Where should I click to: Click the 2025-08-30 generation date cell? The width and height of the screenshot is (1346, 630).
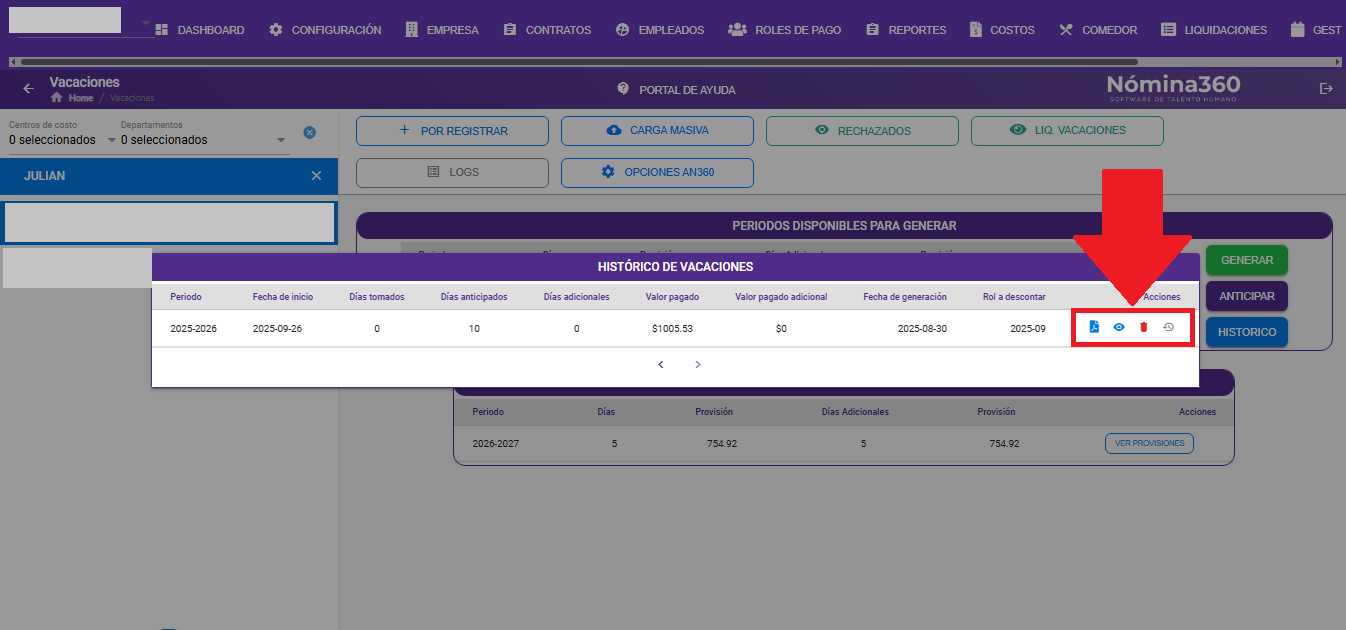(x=922, y=328)
